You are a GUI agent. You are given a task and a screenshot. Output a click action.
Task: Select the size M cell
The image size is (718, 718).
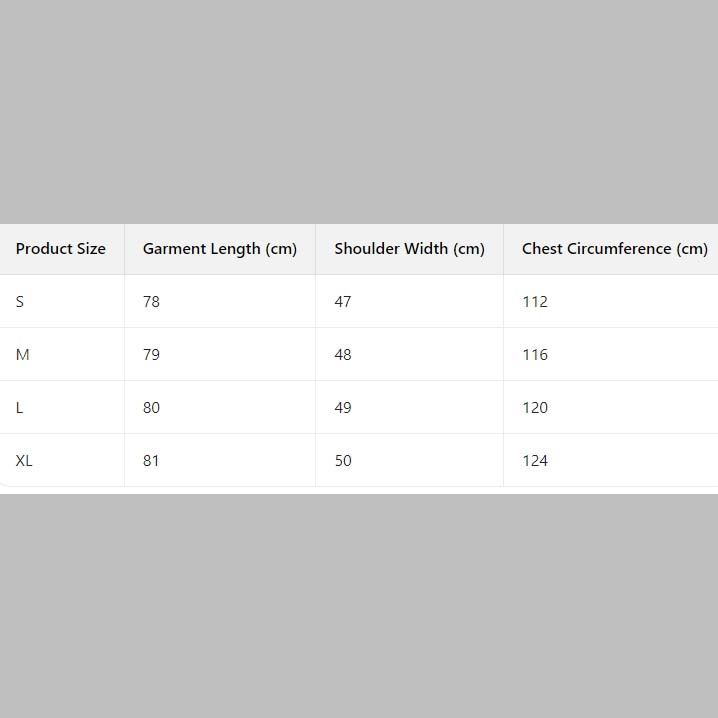coord(23,355)
